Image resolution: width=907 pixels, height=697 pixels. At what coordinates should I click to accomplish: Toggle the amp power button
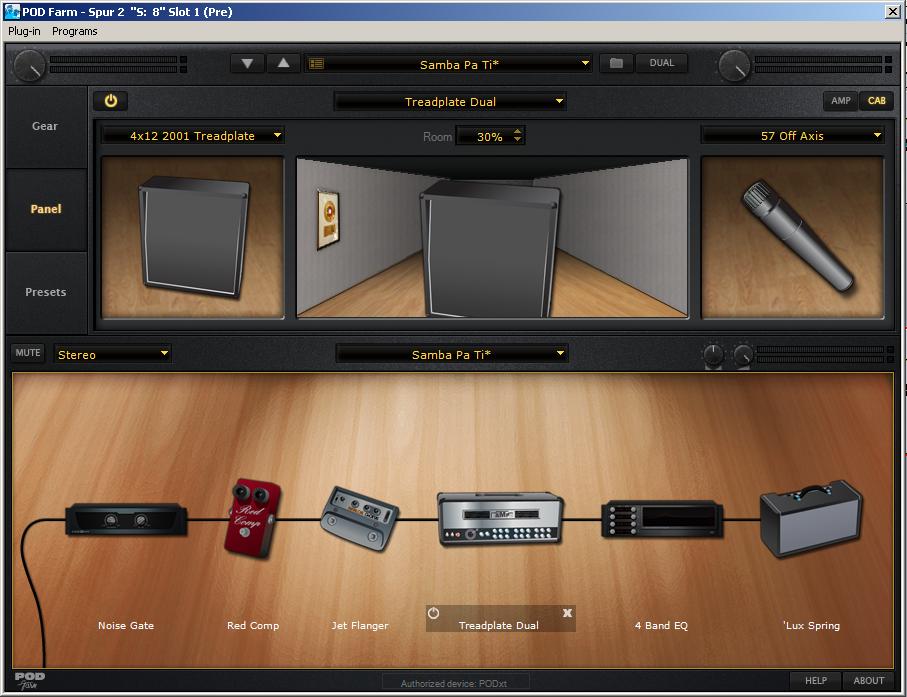click(110, 101)
